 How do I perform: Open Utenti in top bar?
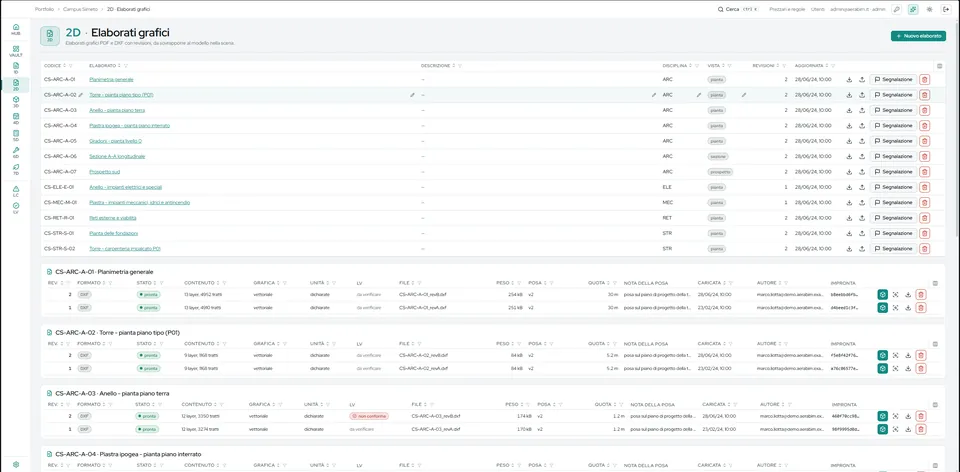818,9
